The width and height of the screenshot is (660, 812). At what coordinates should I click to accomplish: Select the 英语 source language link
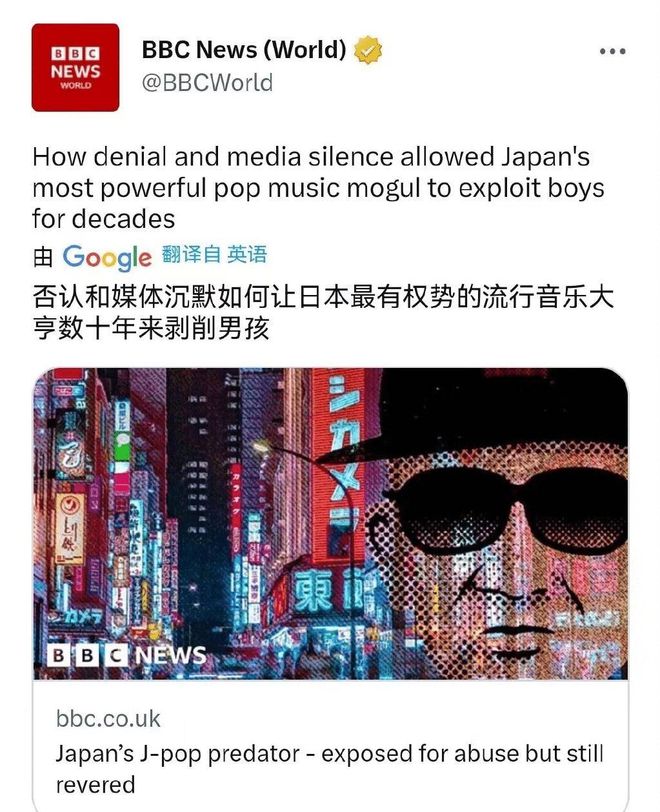(247, 255)
